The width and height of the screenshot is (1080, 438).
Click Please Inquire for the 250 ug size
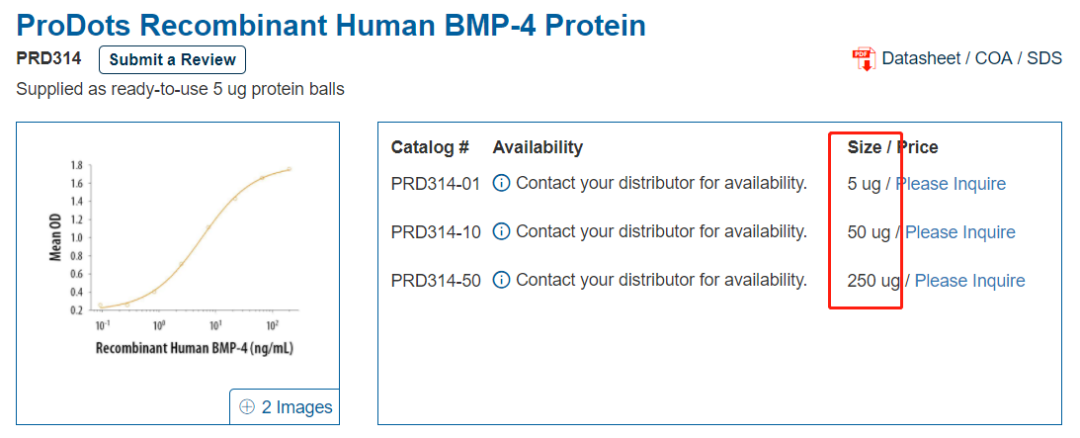click(969, 281)
